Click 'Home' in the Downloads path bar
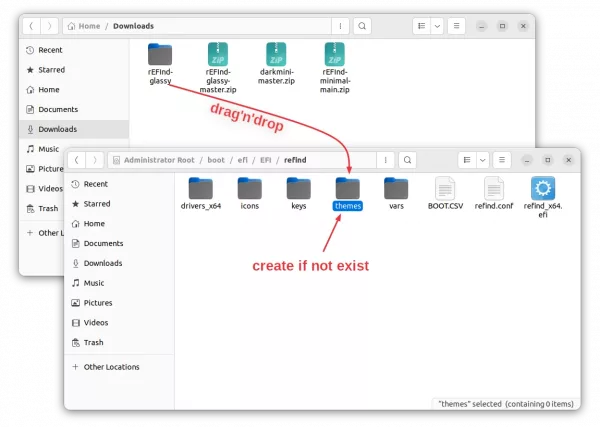Viewport: 600px width, 427px height. [89, 26]
